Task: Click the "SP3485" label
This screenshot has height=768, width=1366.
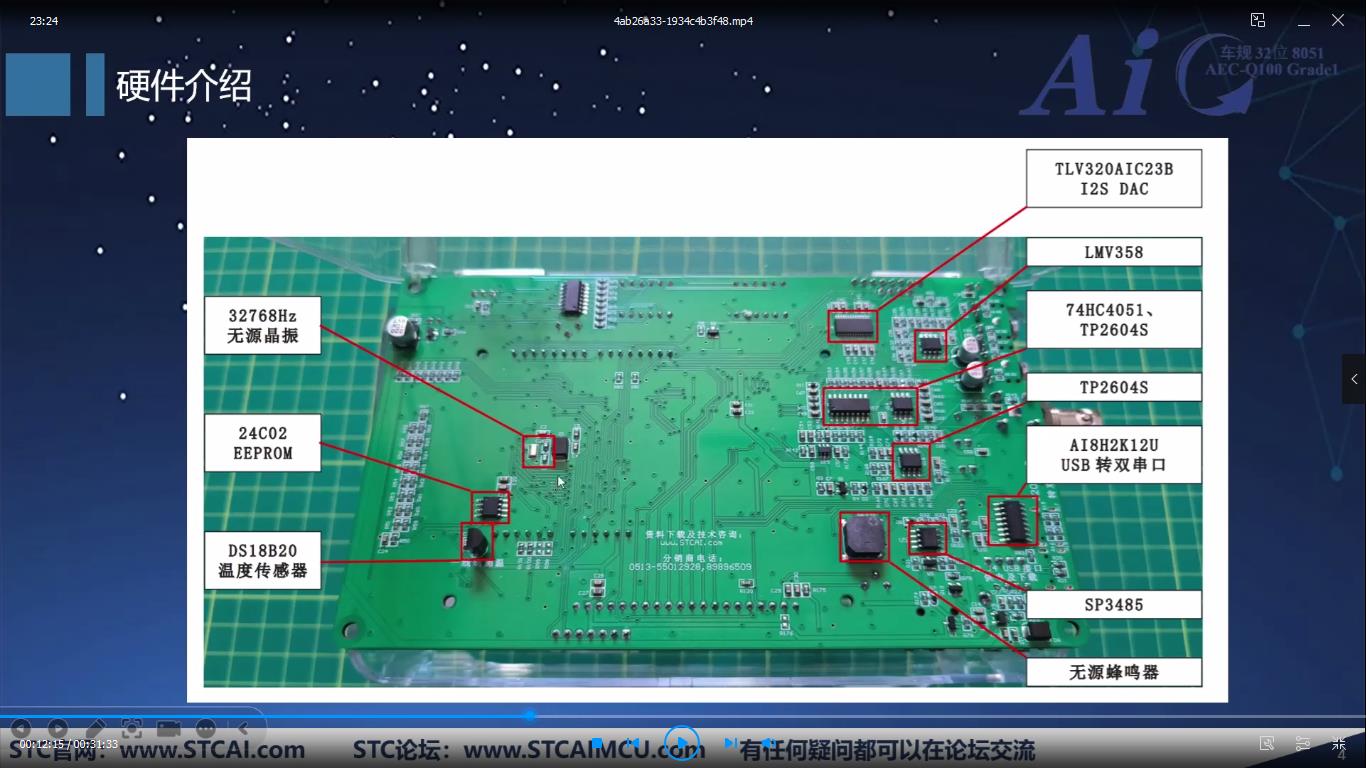Action: (1114, 604)
